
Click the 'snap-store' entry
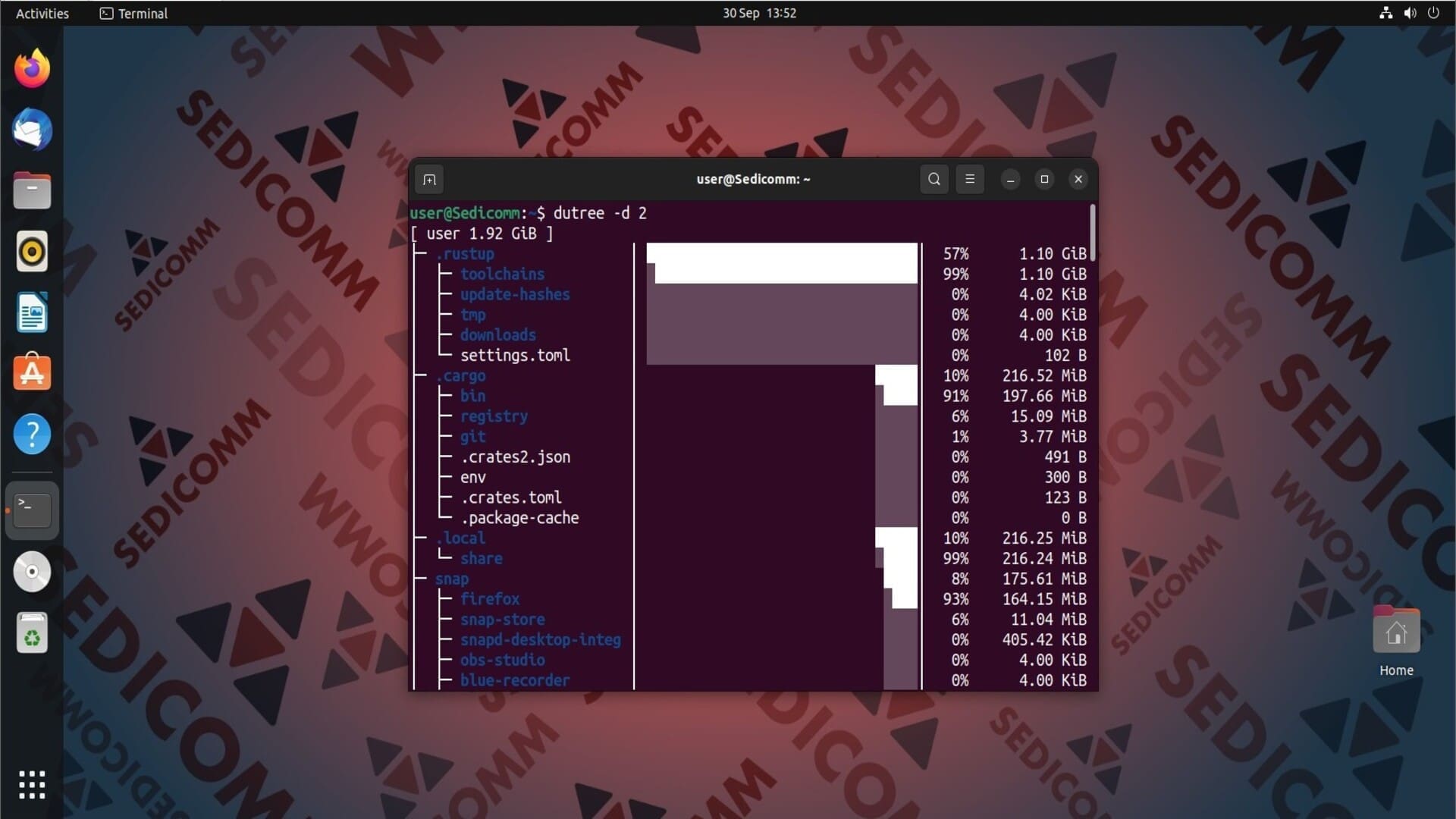(x=502, y=620)
